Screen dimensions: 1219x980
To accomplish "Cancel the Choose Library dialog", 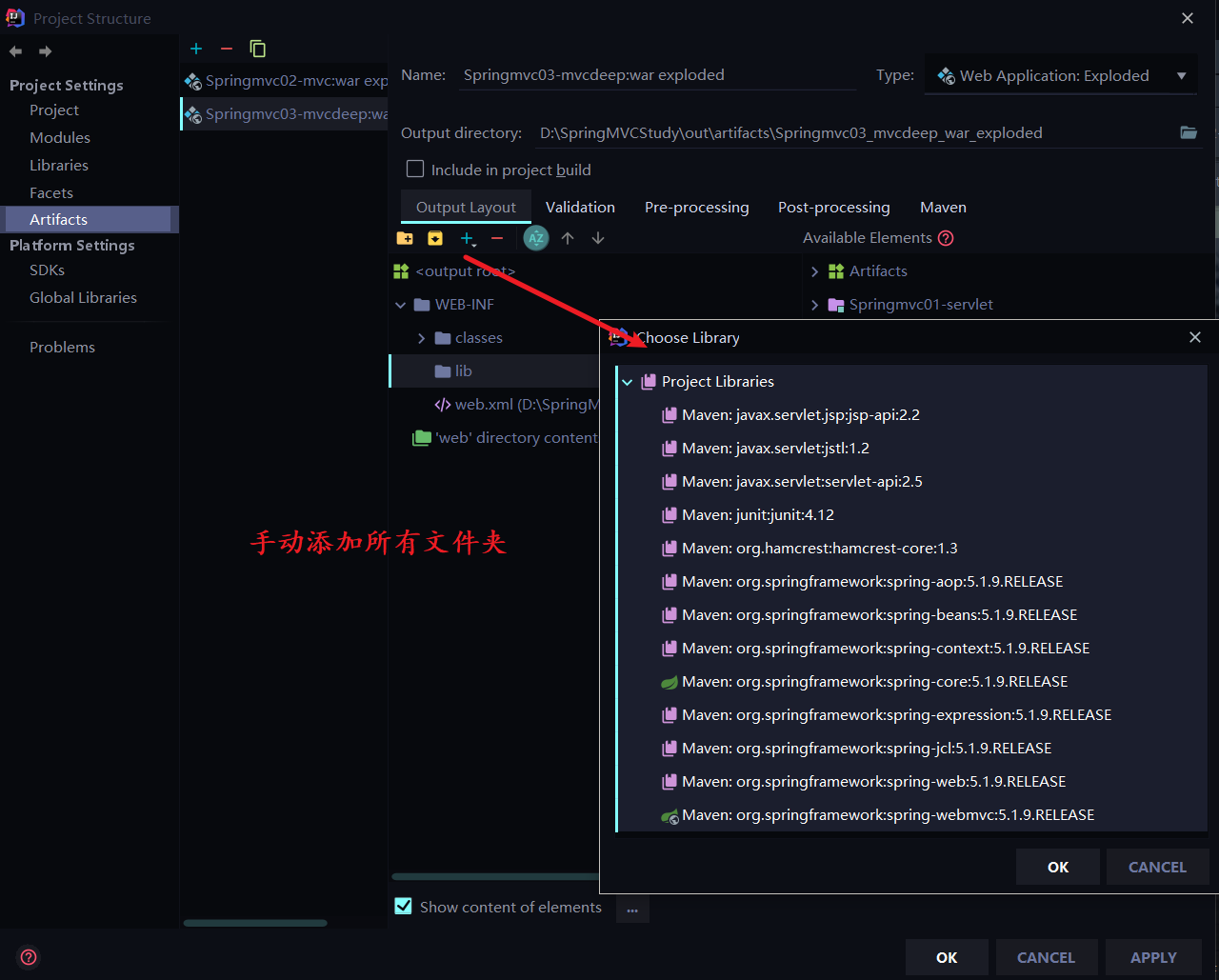I will click(1157, 867).
